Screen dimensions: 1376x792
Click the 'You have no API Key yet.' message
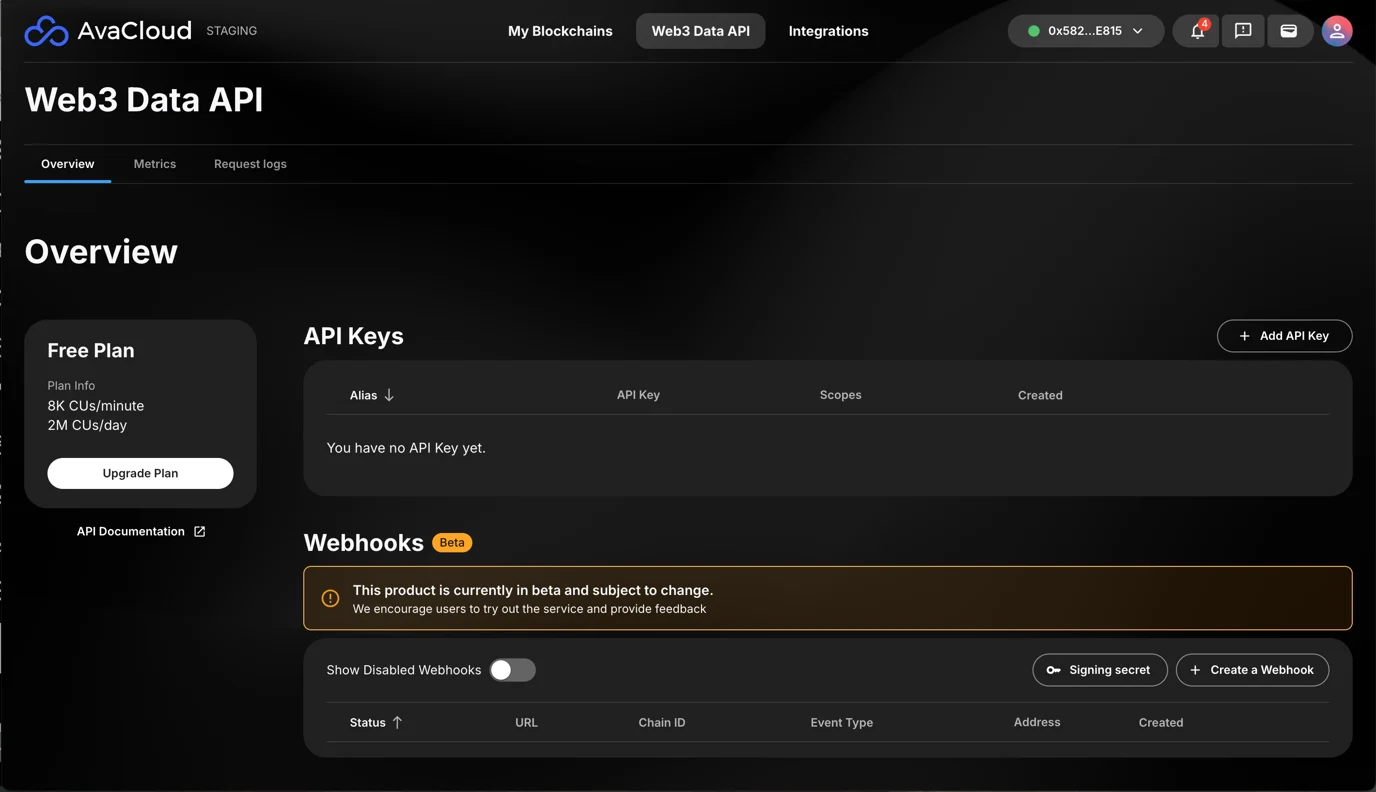pyautogui.click(x=406, y=448)
